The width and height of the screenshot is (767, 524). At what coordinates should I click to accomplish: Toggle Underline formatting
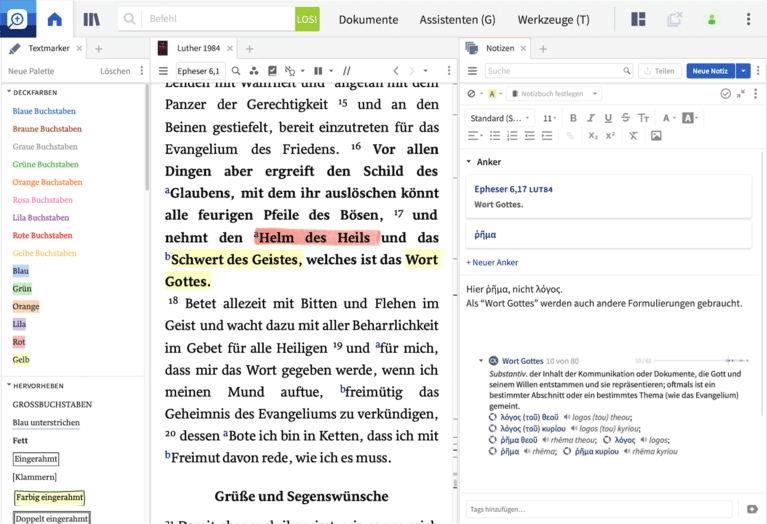click(x=608, y=118)
